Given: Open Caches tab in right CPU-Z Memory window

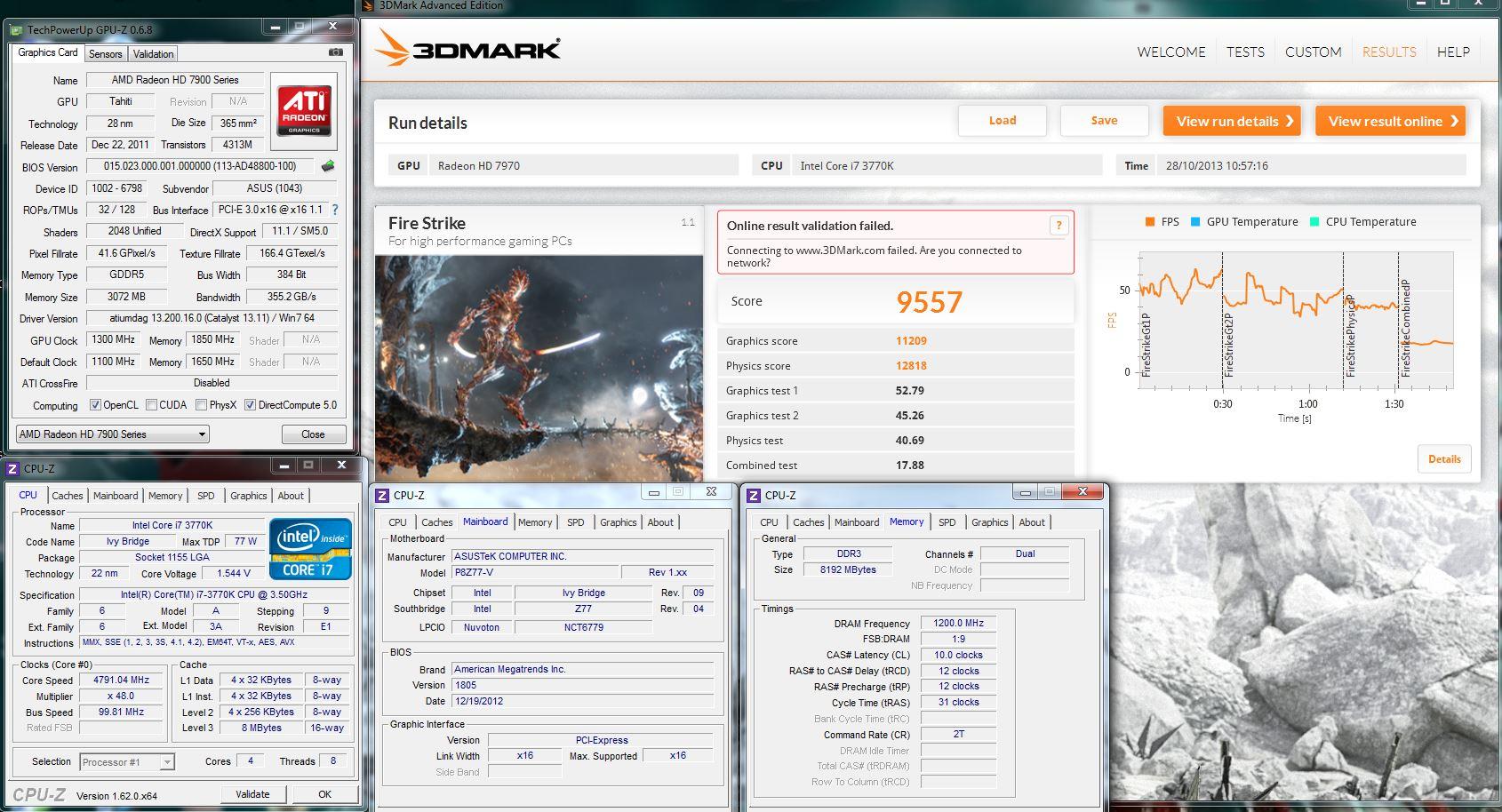Looking at the screenshot, I should 809,522.
